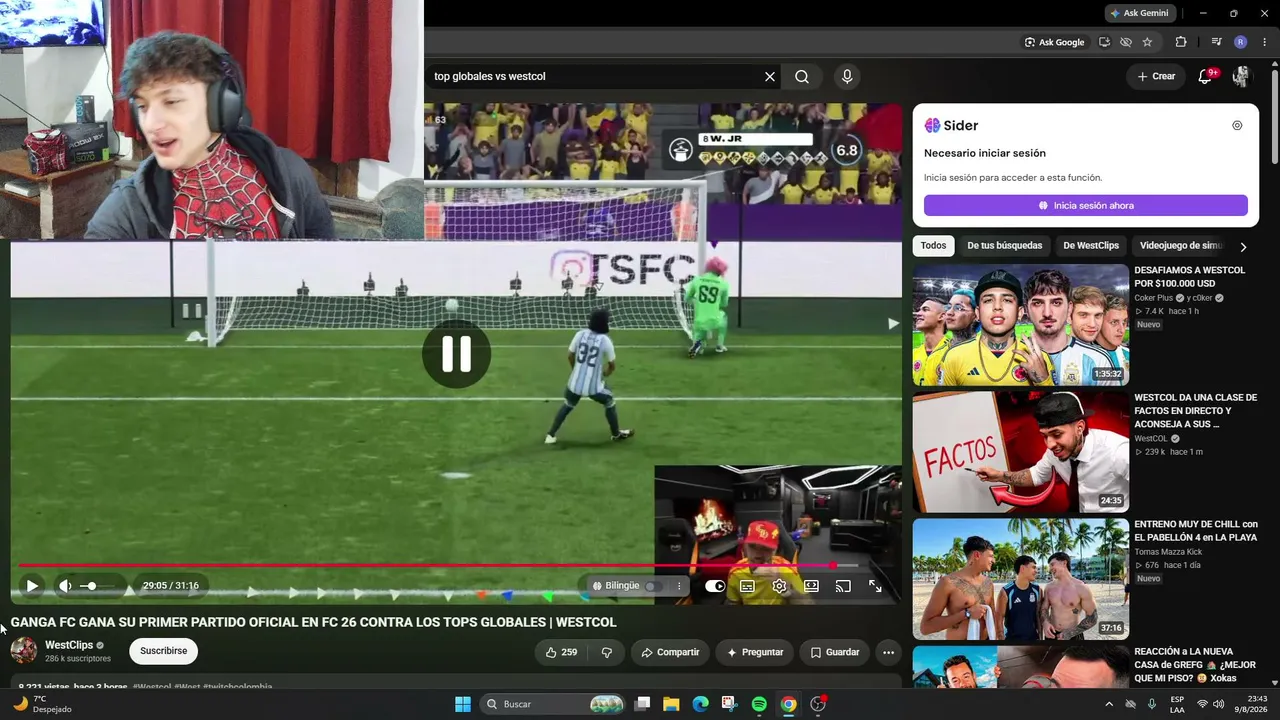Adjust the player volume slider
The height and width of the screenshot is (720, 1280).
(x=96, y=586)
